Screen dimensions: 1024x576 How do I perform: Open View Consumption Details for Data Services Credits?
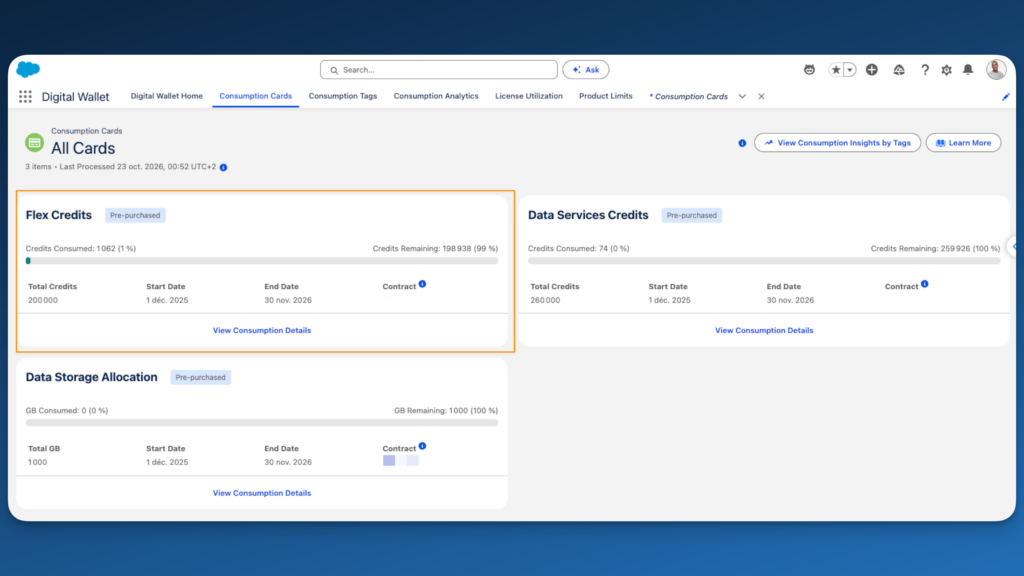pyautogui.click(x=764, y=330)
